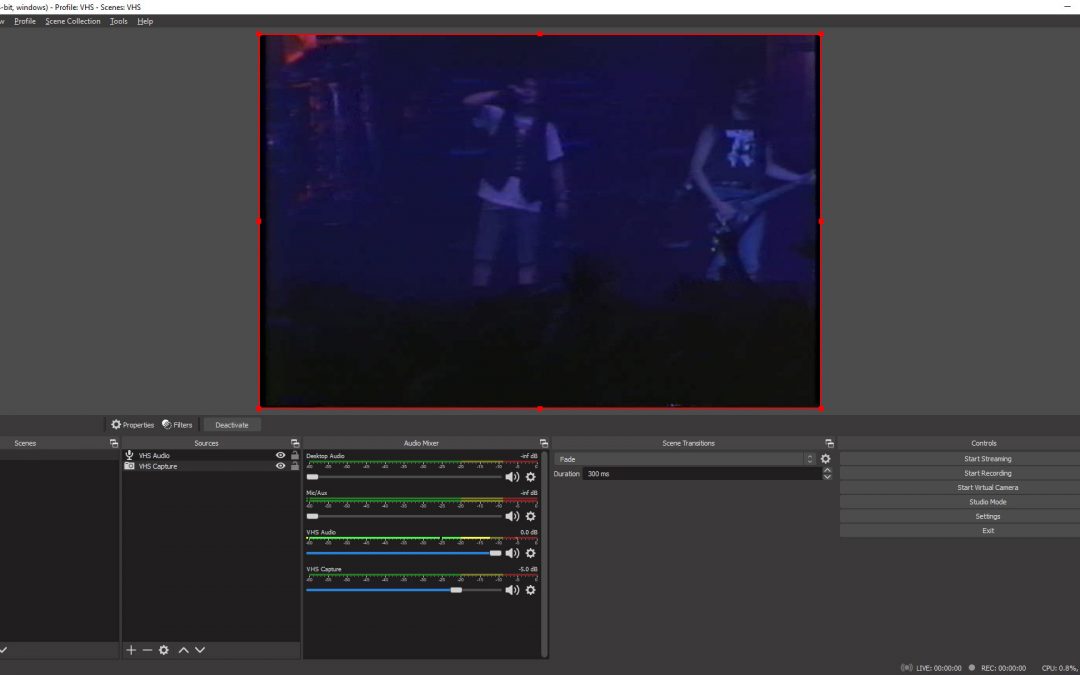Toggle visibility of VHS Capture source
1080x675 pixels.
click(x=280, y=466)
